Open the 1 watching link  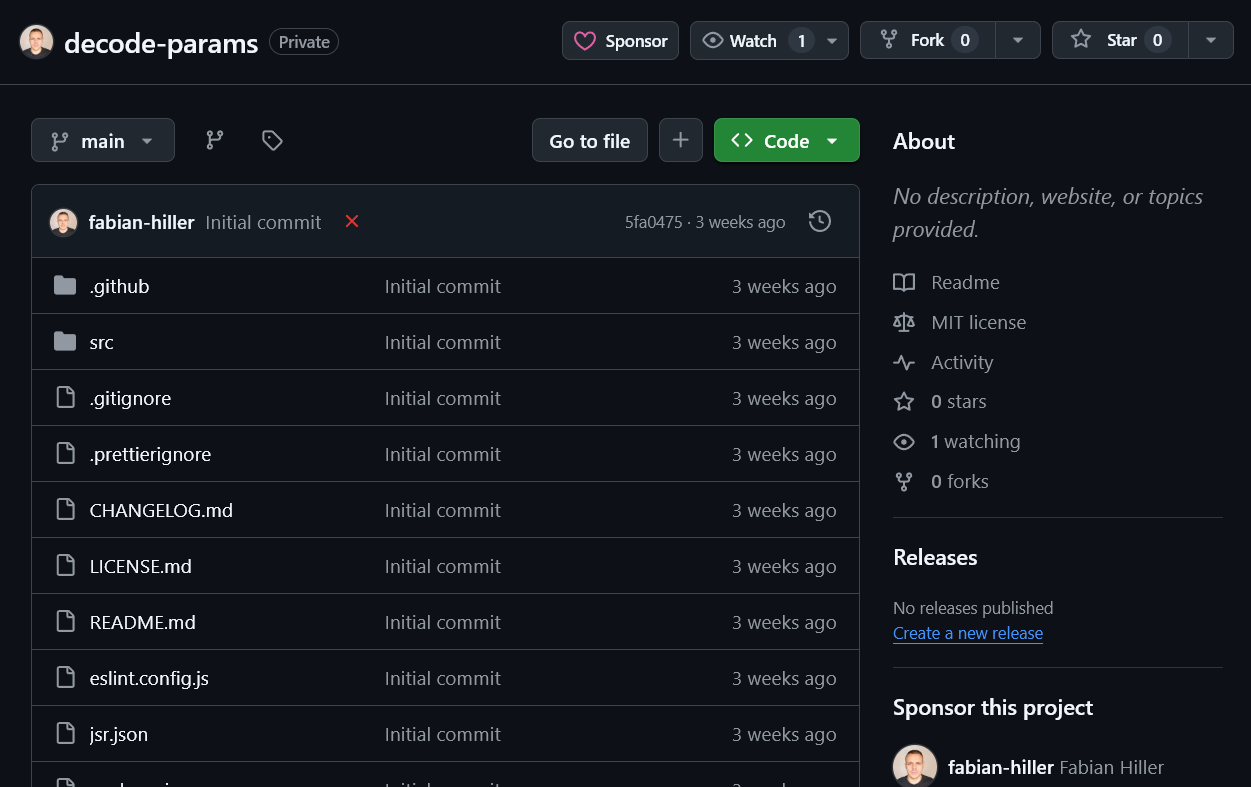(x=975, y=441)
